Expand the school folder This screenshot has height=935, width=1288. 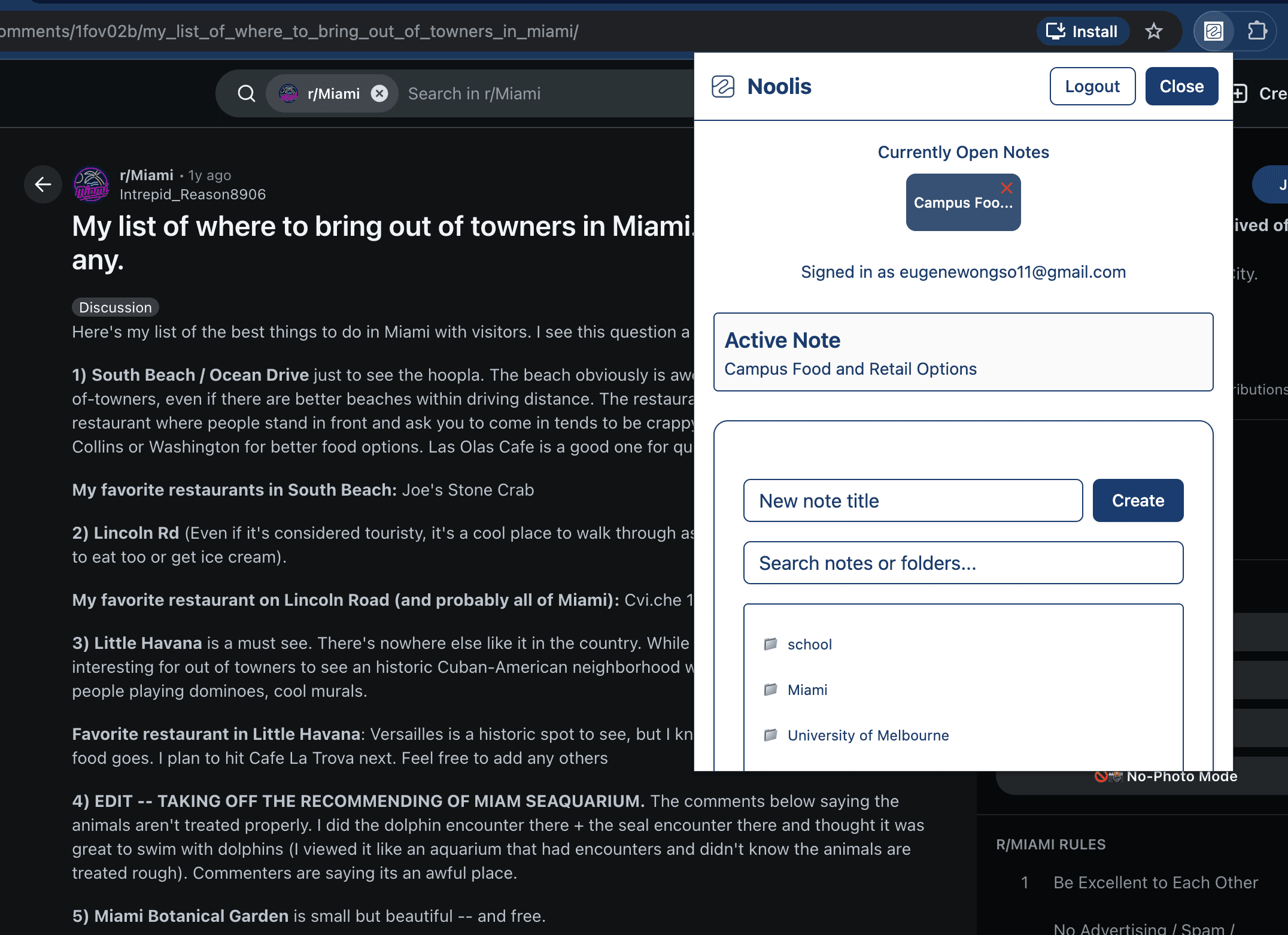809,645
